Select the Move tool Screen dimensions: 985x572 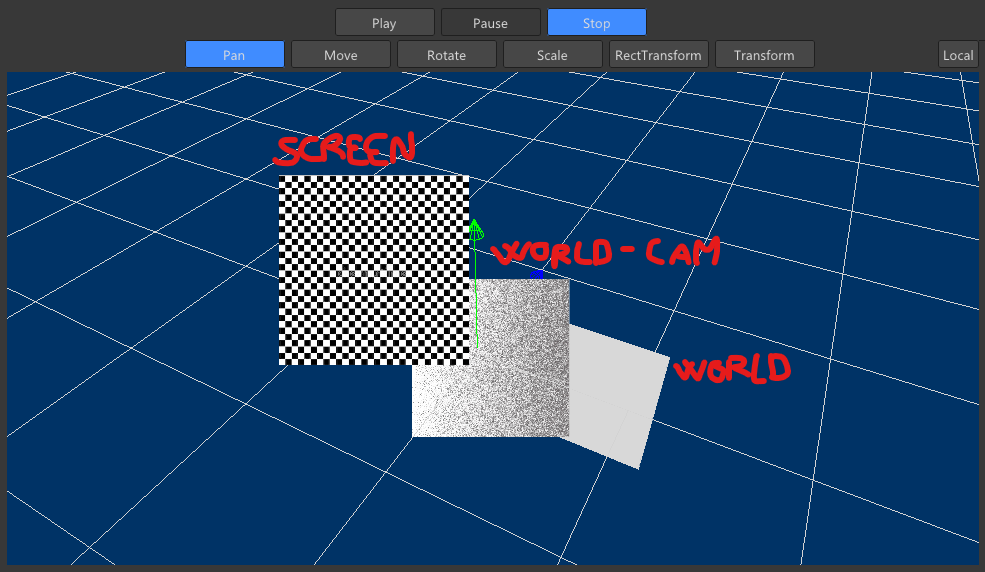(x=340, y=55)
